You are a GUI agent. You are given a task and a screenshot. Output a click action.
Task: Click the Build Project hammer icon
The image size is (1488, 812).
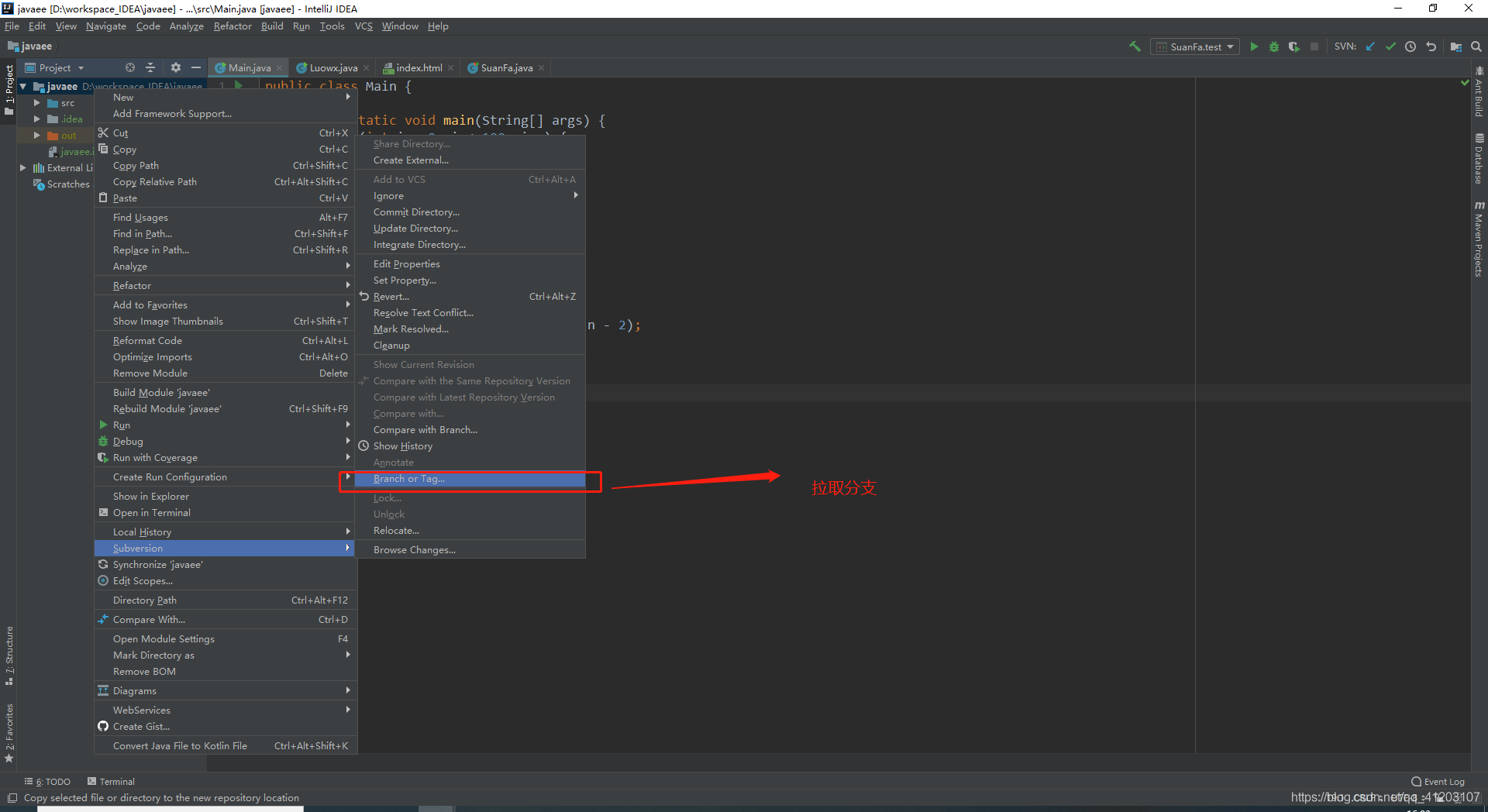[x=1135, y=46]
